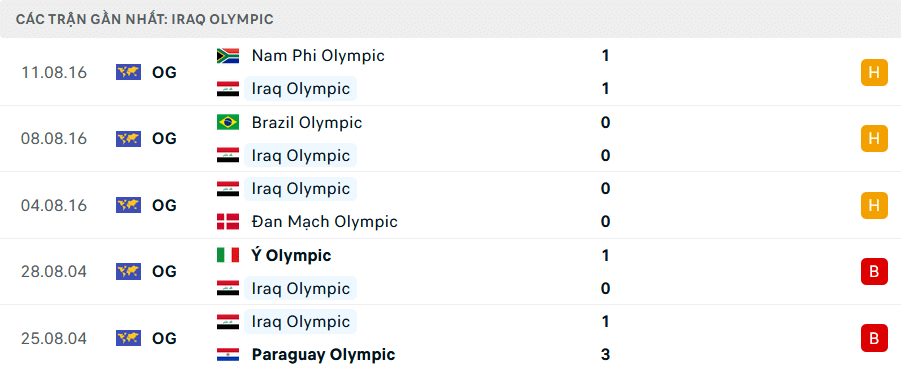Click the world map icon for 11.08.16 match

tap(128, 72)
